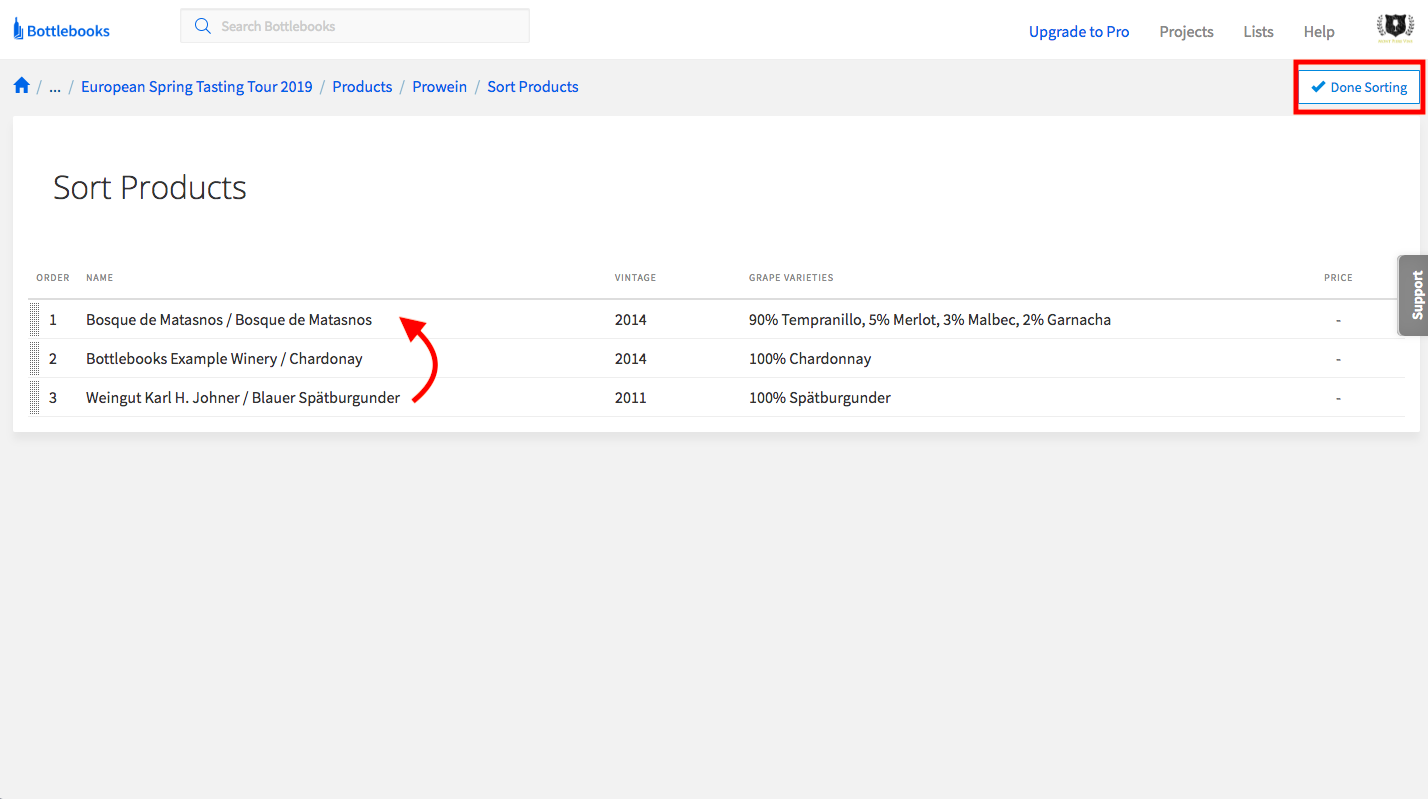This screenshot has height=799, width=1428.
Task: Open the Projects menu
Action: pos(1186,32)
